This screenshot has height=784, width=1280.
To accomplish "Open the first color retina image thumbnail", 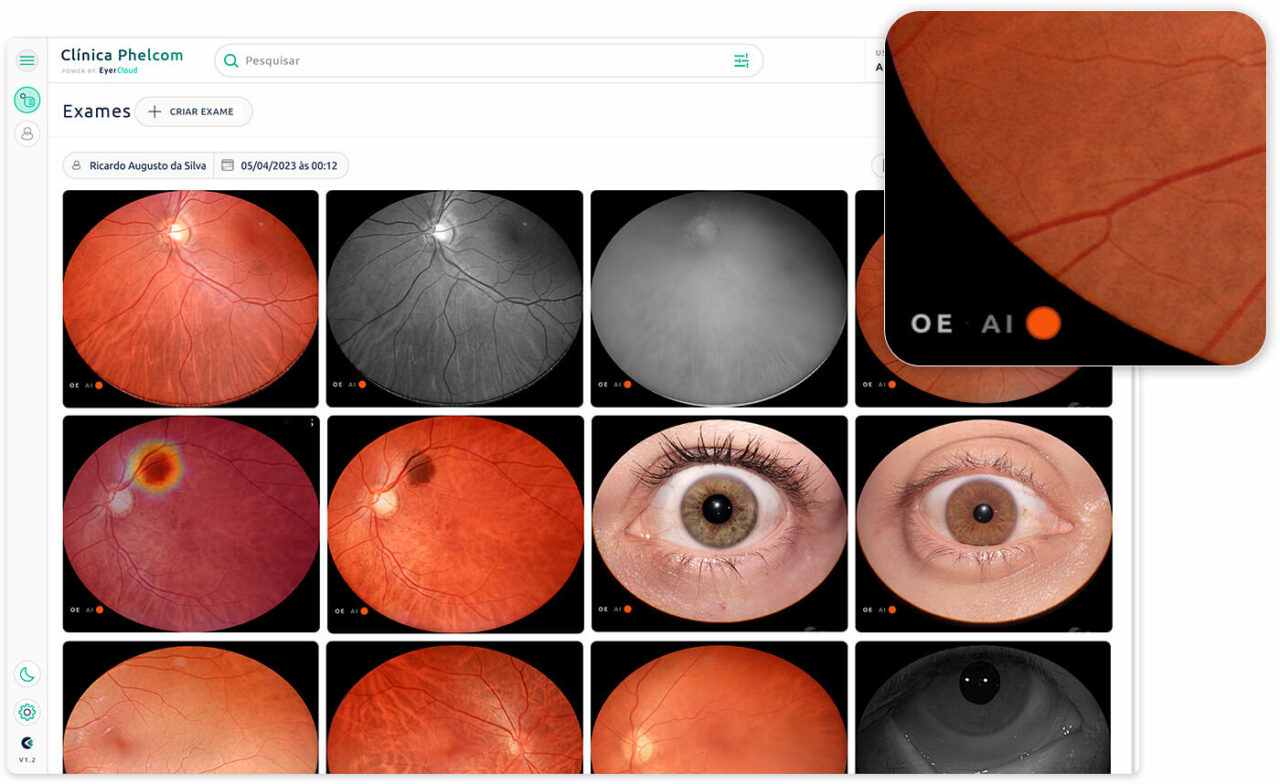I will click(x=190, y=298).
